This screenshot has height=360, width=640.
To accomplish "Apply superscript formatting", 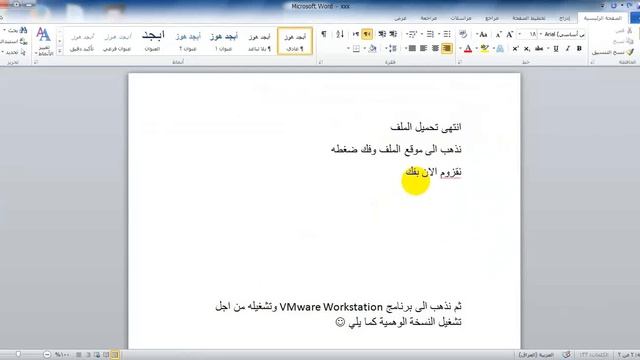I will pos(515,49).
